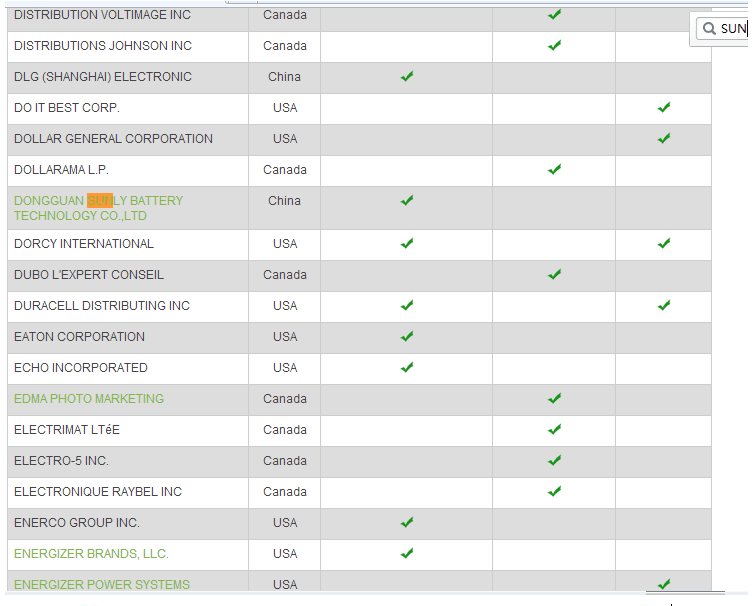Select the DORCY INTERNATIONAL company name
The image size is (754, 606).
pos(84,244)
